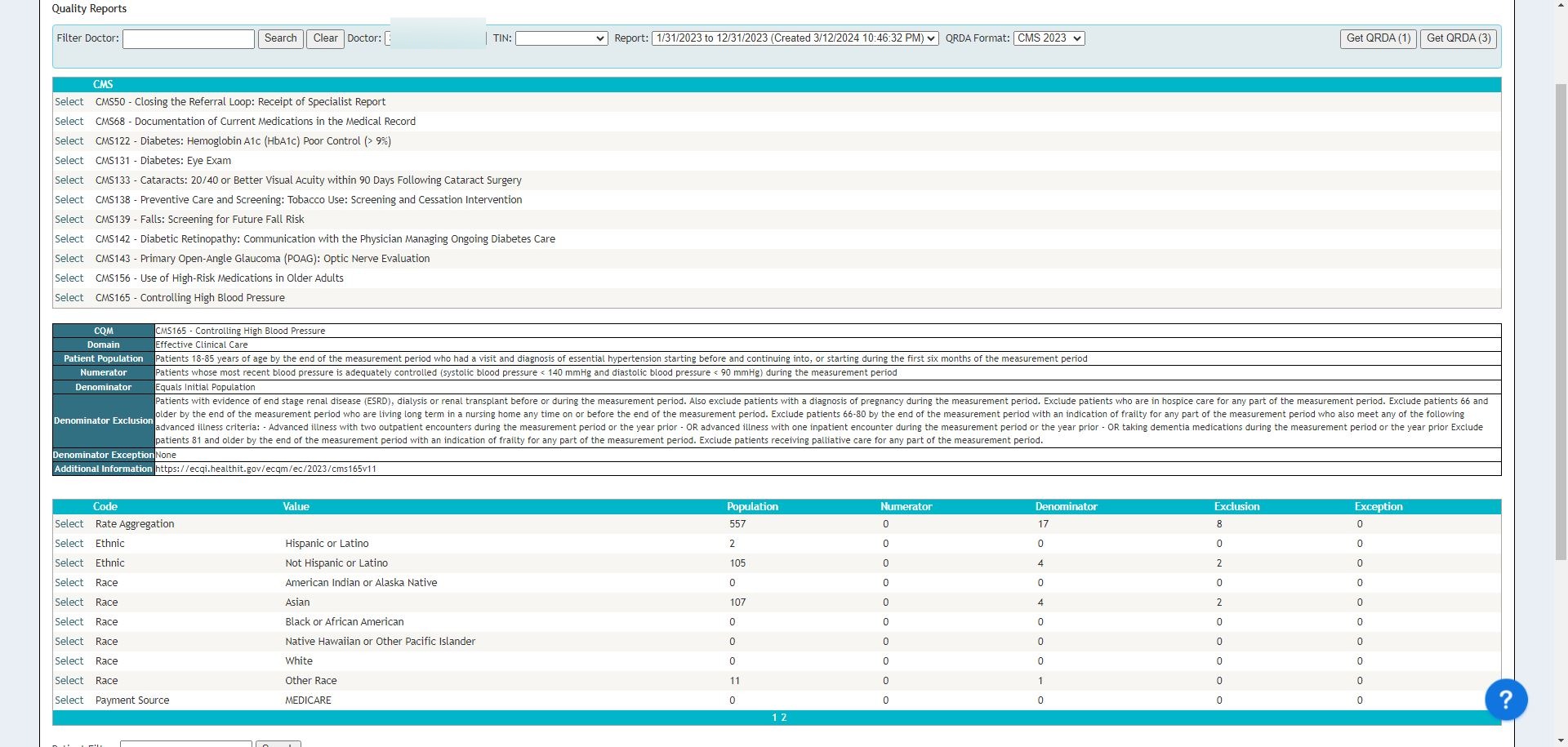Open the TIN dropdown
1568x747 pixels.
pos(561,38)
